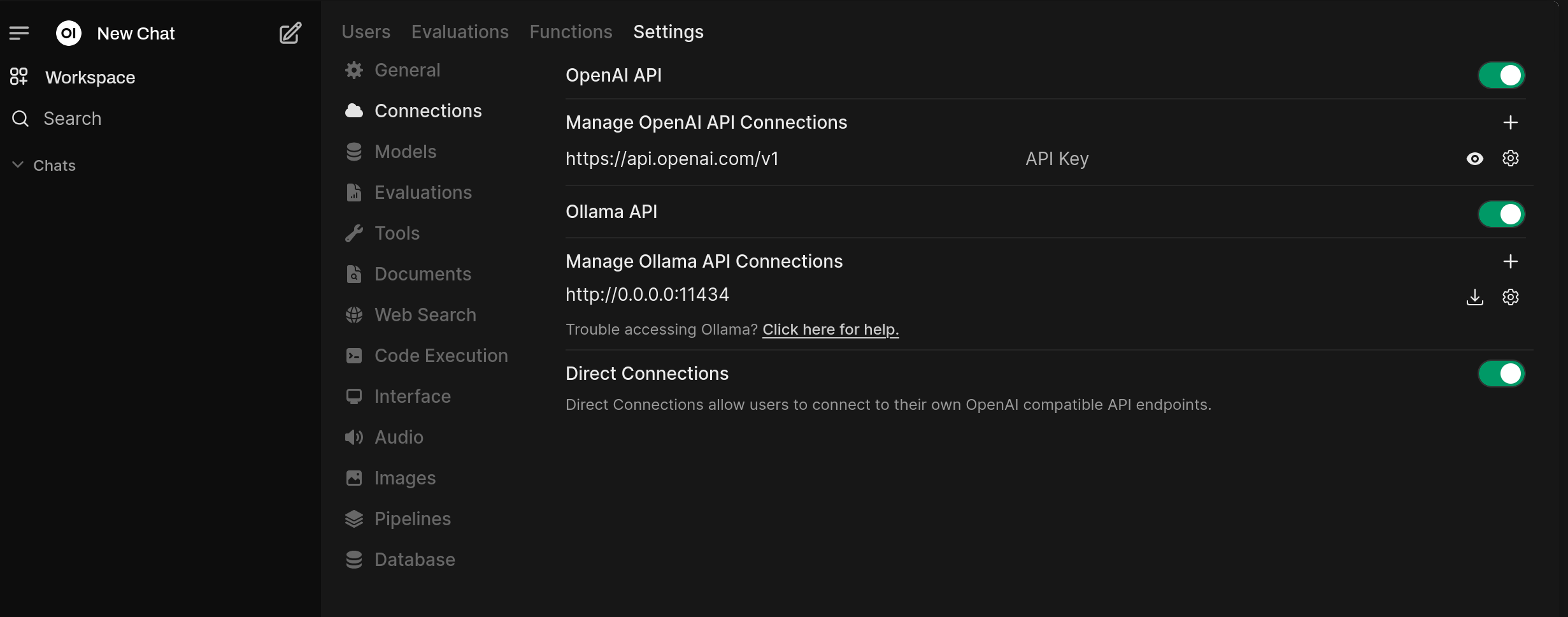Select the Settings tab
Image resolution: width=1568 pixels, height=617 pixels.
[x=668, y=32]
